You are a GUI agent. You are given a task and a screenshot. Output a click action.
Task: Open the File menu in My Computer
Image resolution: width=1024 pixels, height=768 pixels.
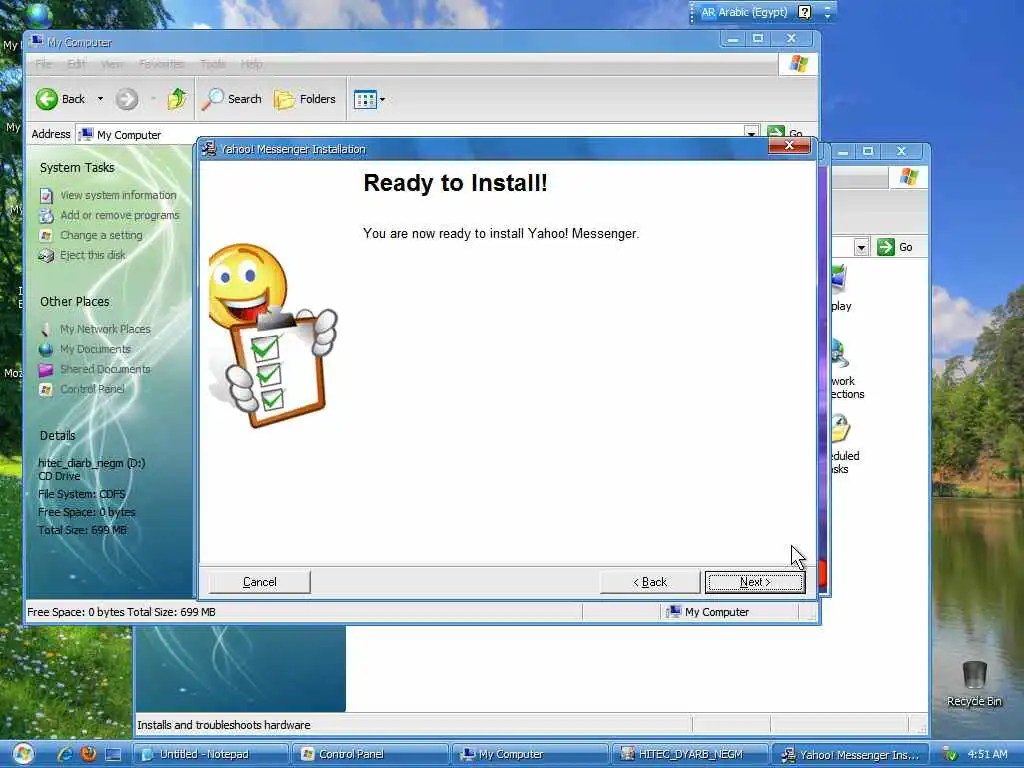(43, 64)
